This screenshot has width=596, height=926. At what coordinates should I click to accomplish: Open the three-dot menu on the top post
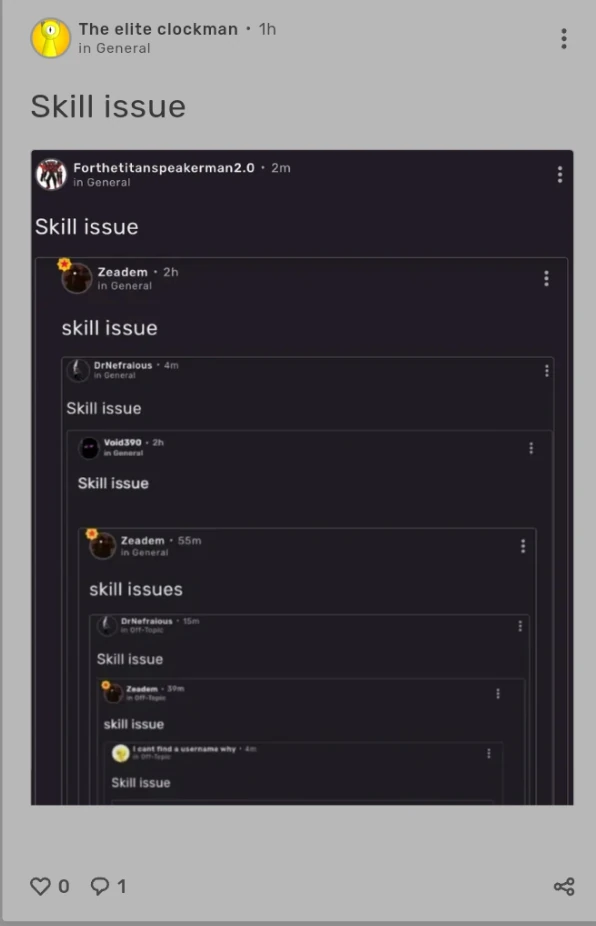pyautogui.click(x=563, y=38)
